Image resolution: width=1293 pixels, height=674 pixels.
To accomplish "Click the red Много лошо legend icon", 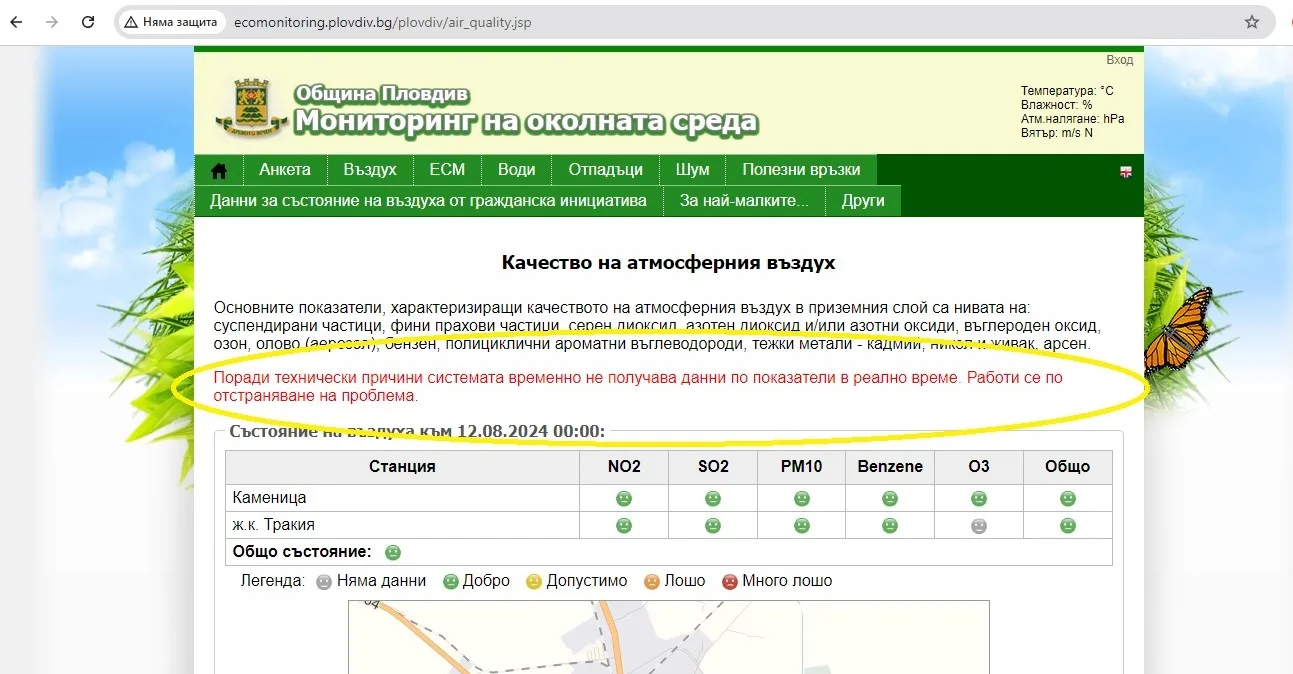I will (x=730, y=581).
